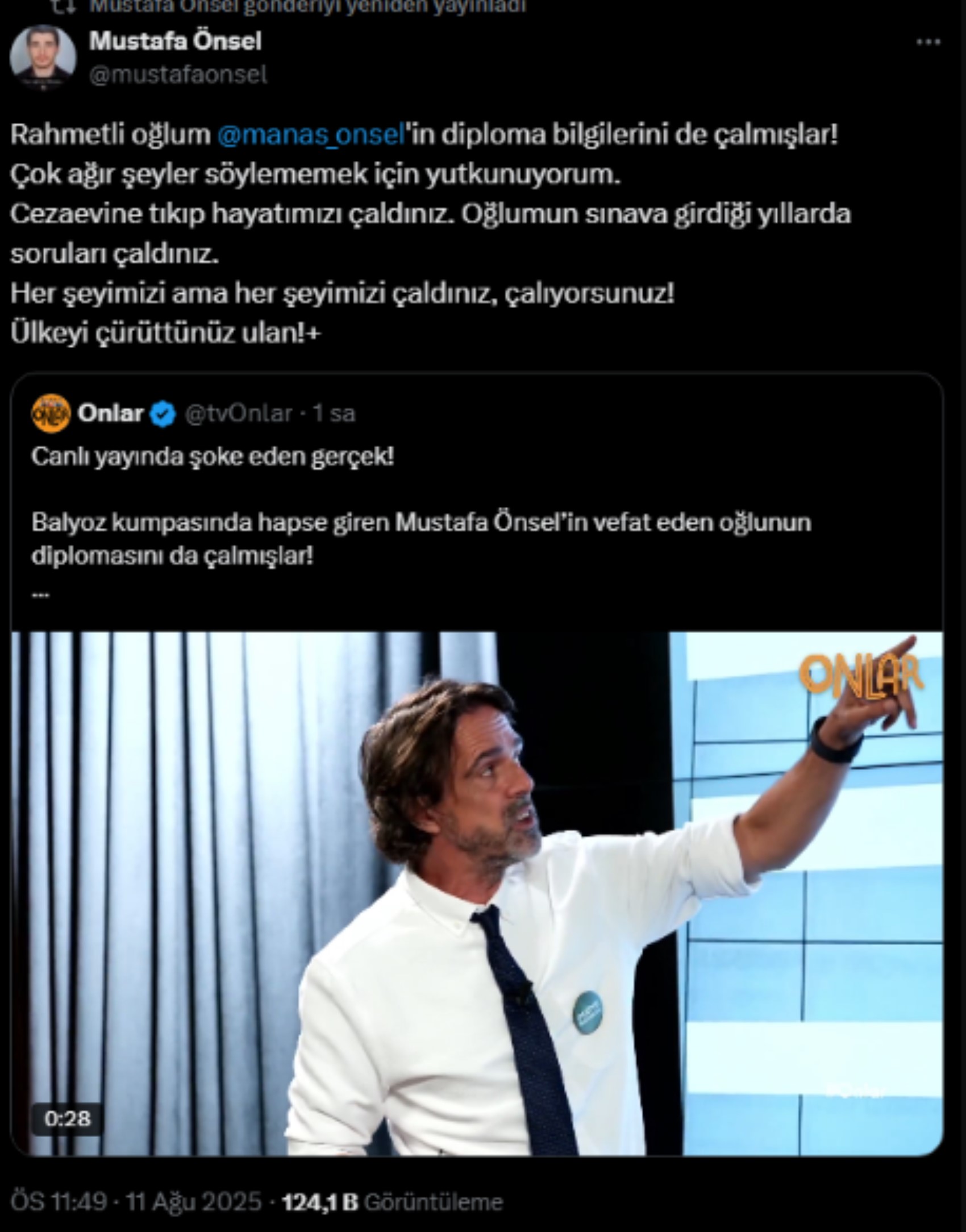Click the Mustafa Önsel display name
This screenshot has width=966, height=1232.
coord(176,41)
